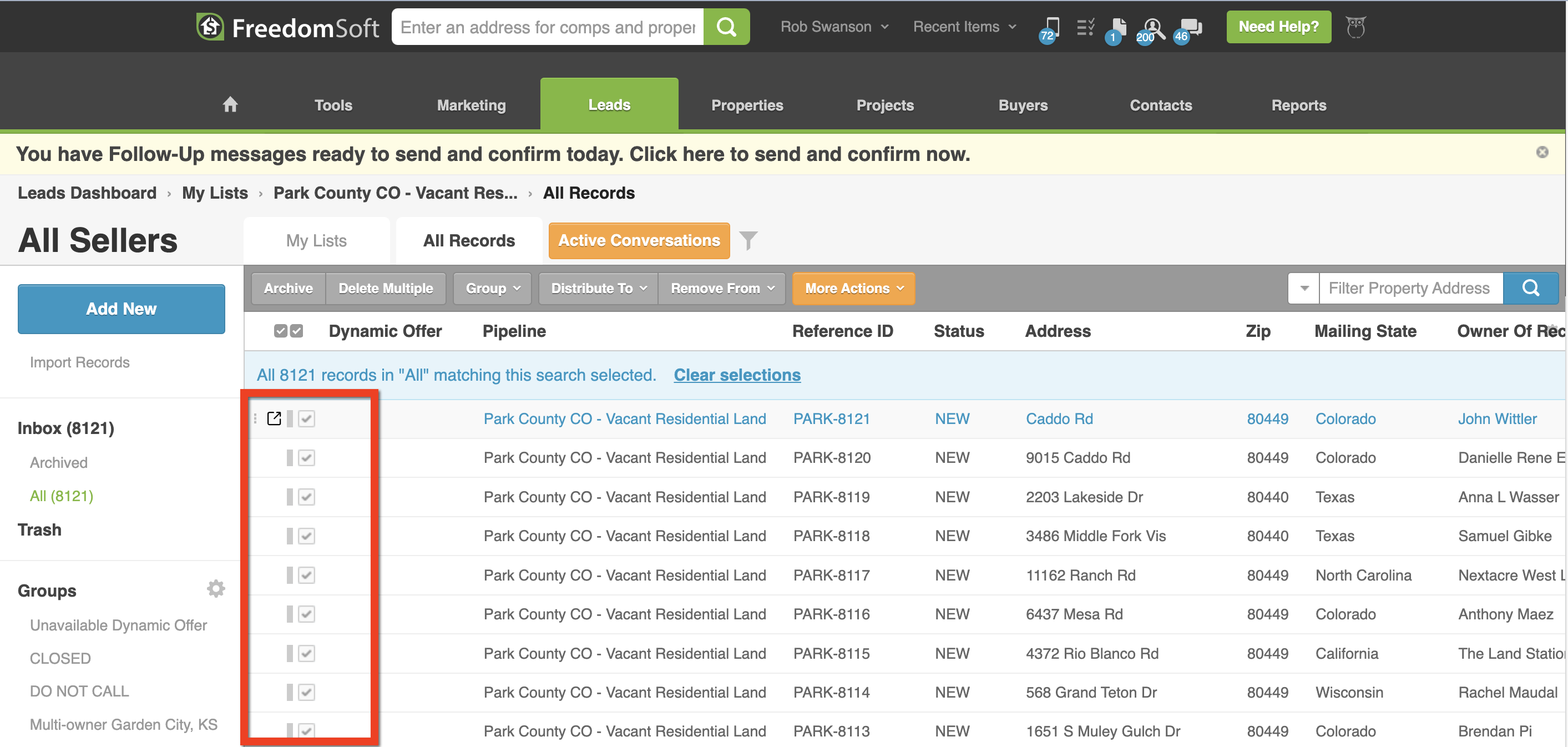Screen dimensions: 1568x747
Task: Open the Group dropdown
Action: (x=493, y=288)
